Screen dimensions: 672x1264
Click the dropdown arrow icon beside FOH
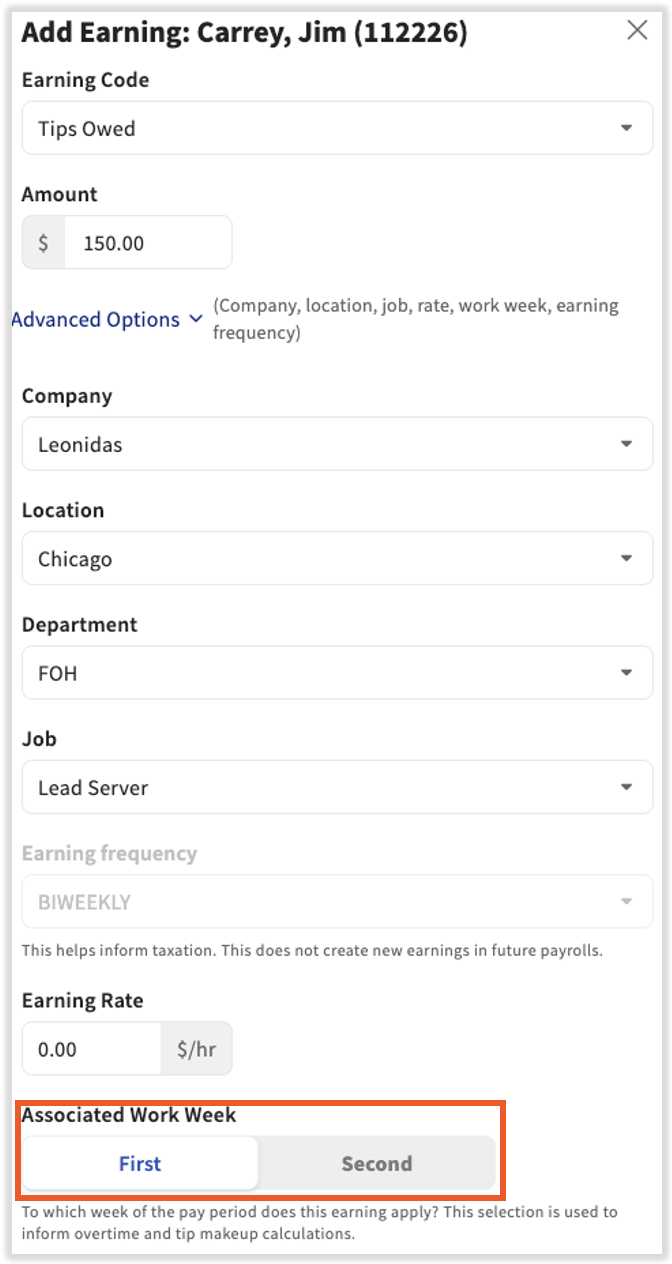[629, 672]
